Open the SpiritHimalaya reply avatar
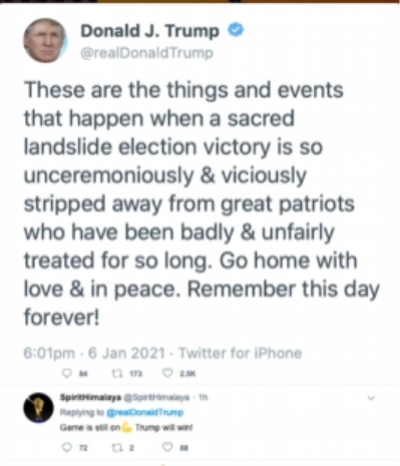The height and width of the screenshot is (466, 400). 38,408
